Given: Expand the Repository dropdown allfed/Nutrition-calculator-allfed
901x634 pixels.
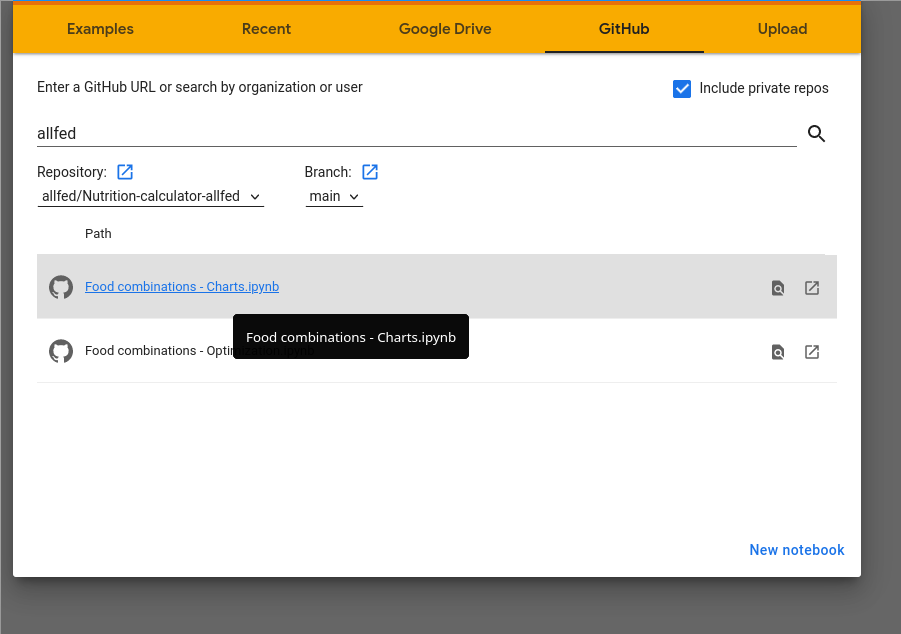Looking at the screenshot, I should pyautogui.click(x=151, y=196).
